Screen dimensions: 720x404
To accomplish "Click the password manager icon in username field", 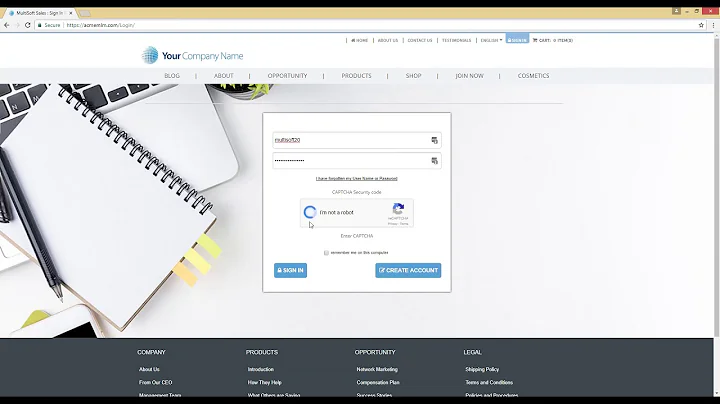I will 434,140.
